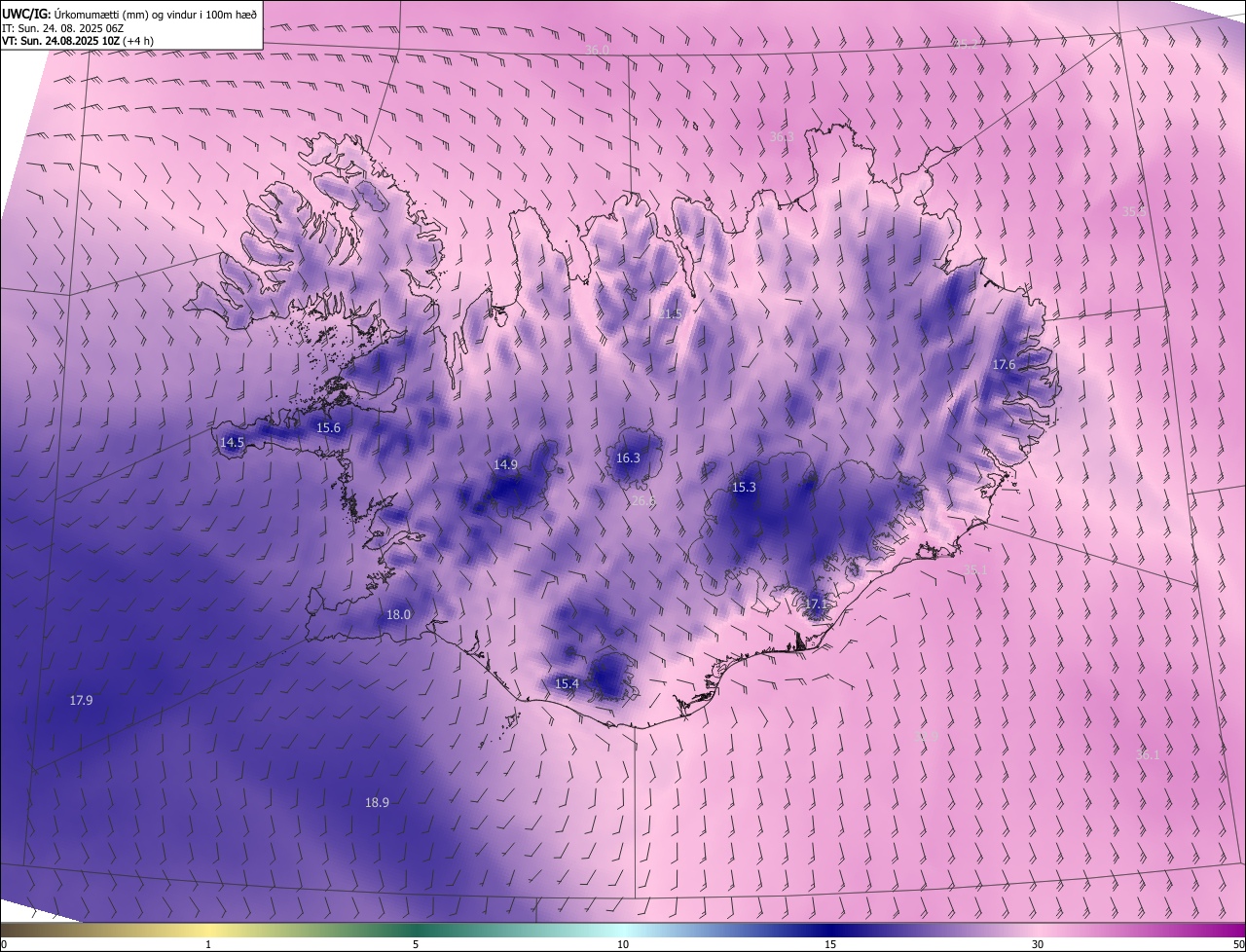Click the legend tick label 0
Screen dimensions: 1246x952
tap(4, 945)
